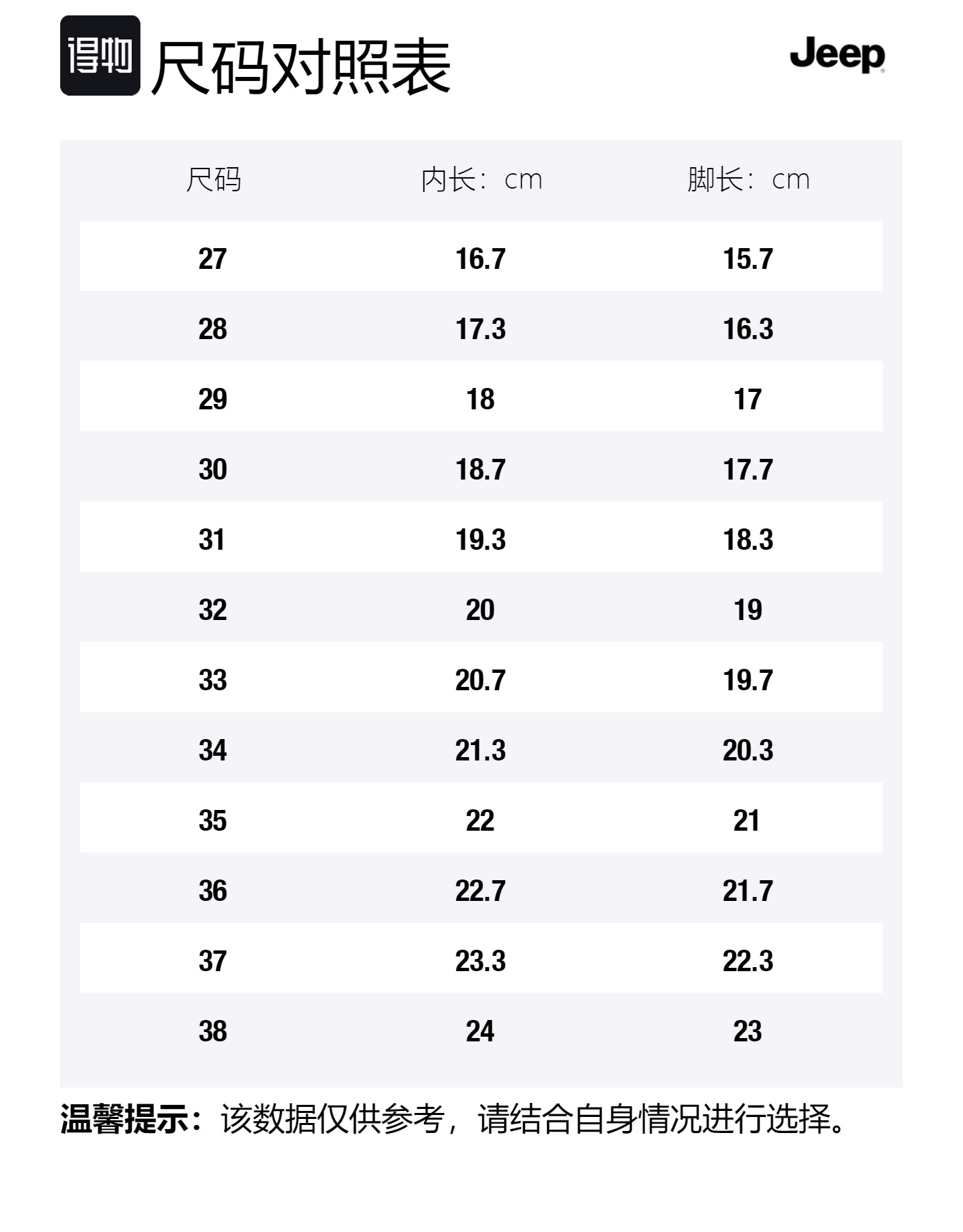Click foot length value 23 for size 38

click(x=748, y=1031)
